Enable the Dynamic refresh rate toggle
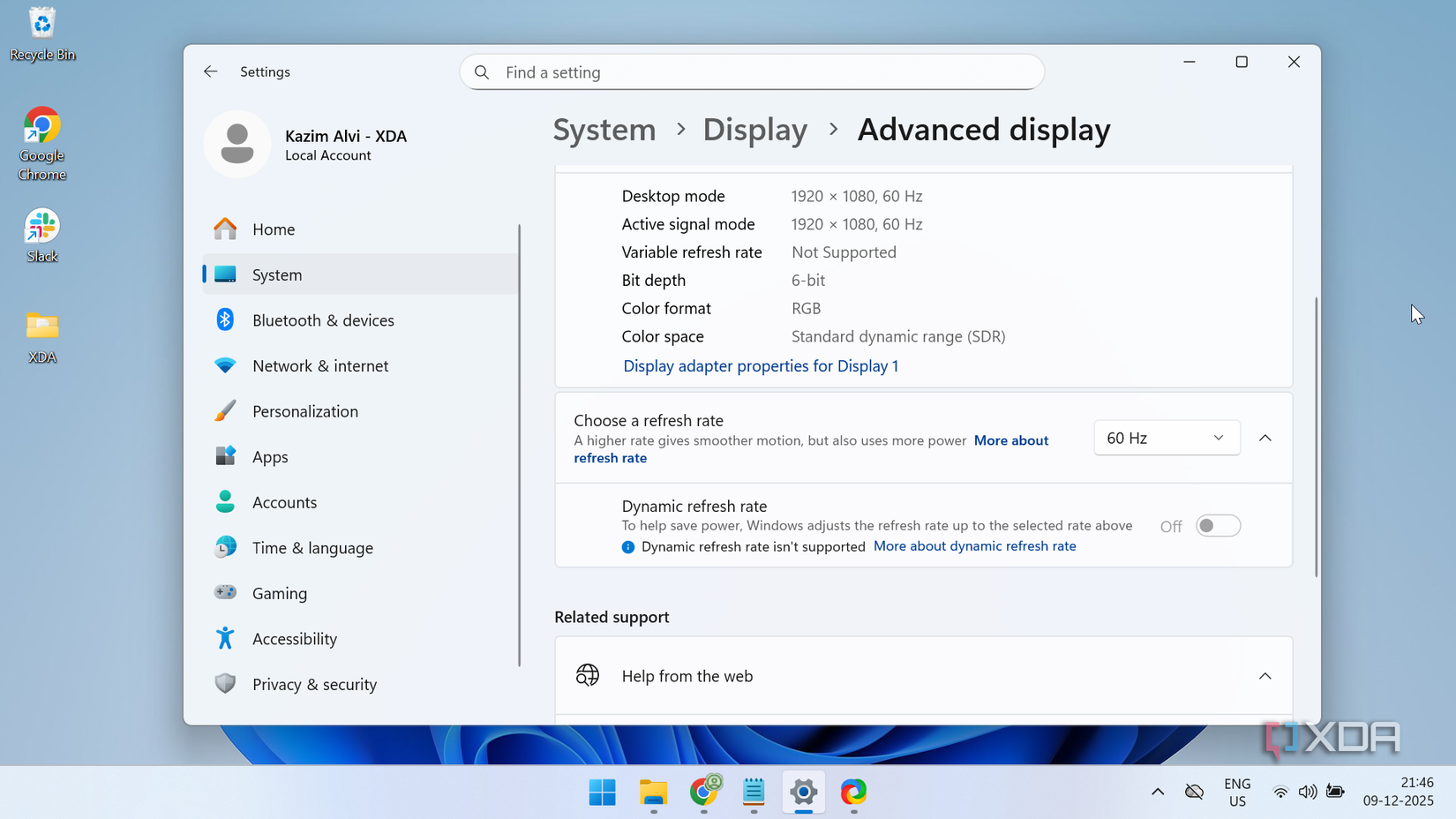1456x819 pixels. [1218, 525]
